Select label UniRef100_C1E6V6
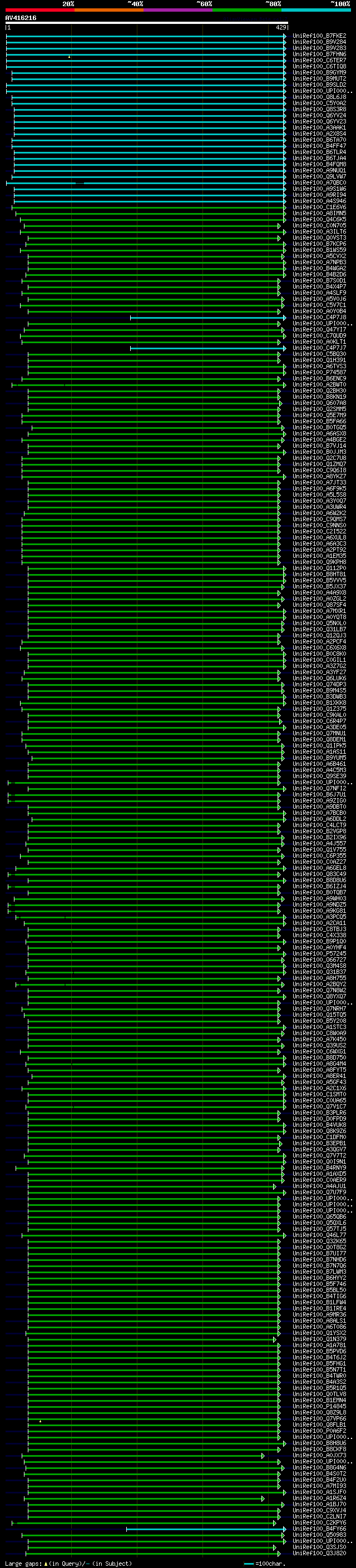The image size is (356, 1568). pyautogui.click(x=319, y=207)
